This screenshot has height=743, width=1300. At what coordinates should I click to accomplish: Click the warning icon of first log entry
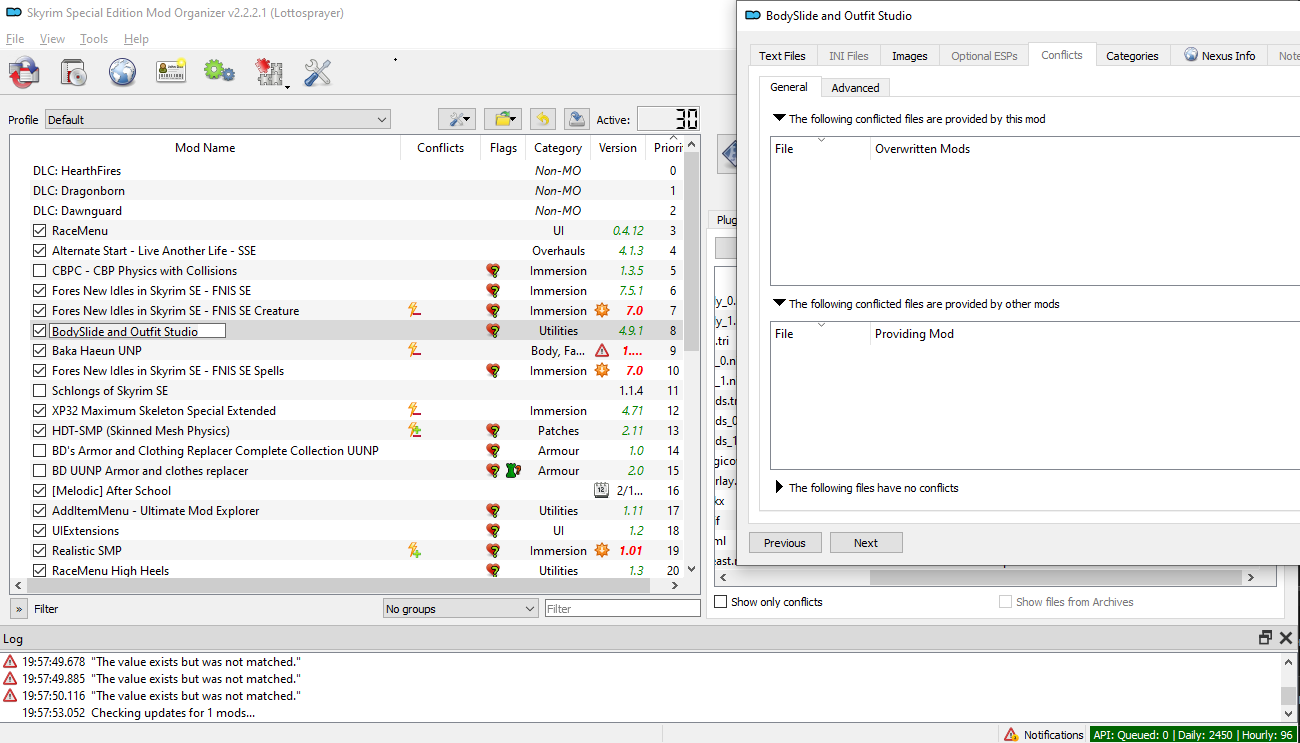10,661
